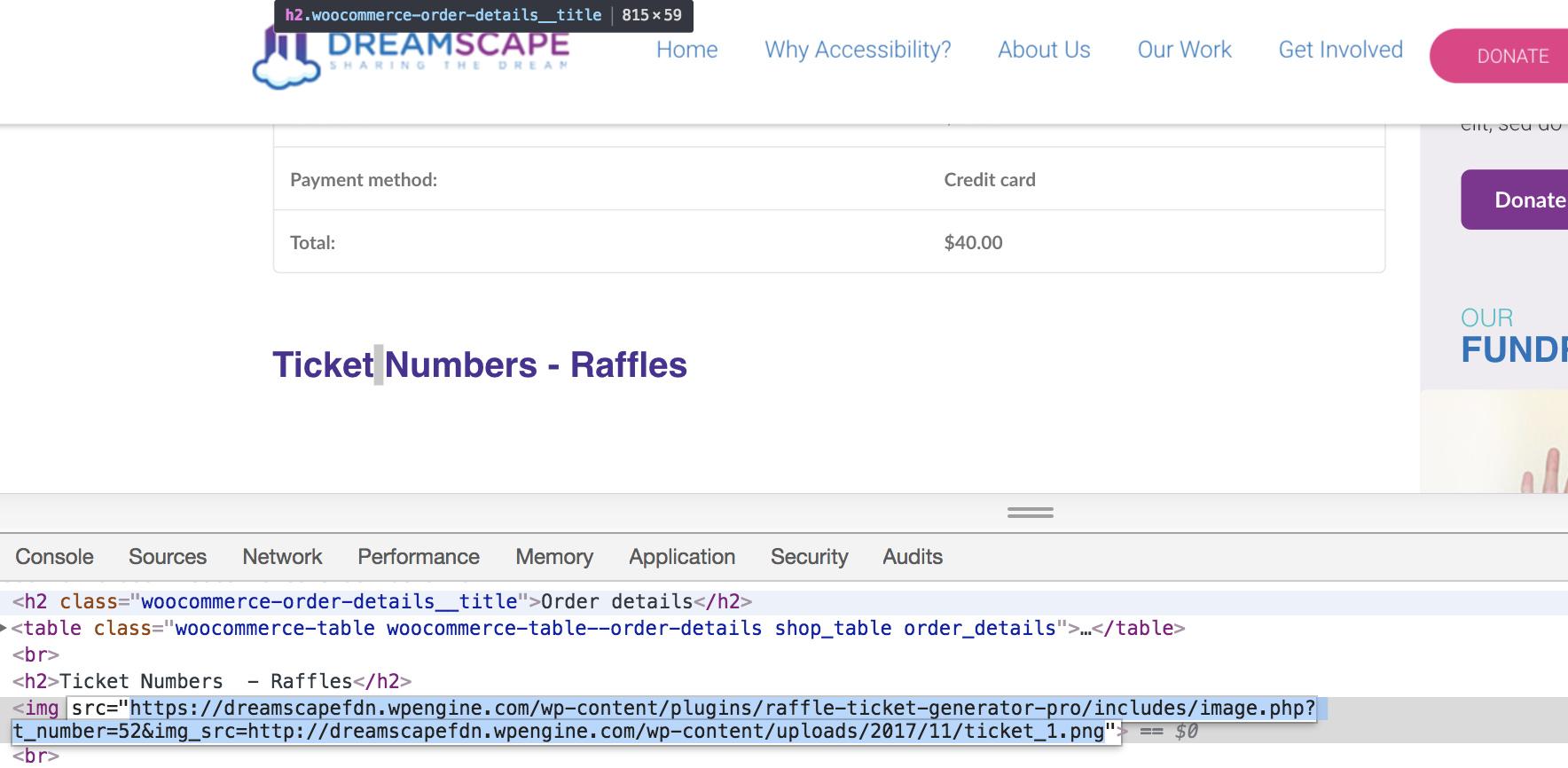Open the Application tab

pos(681,557)
